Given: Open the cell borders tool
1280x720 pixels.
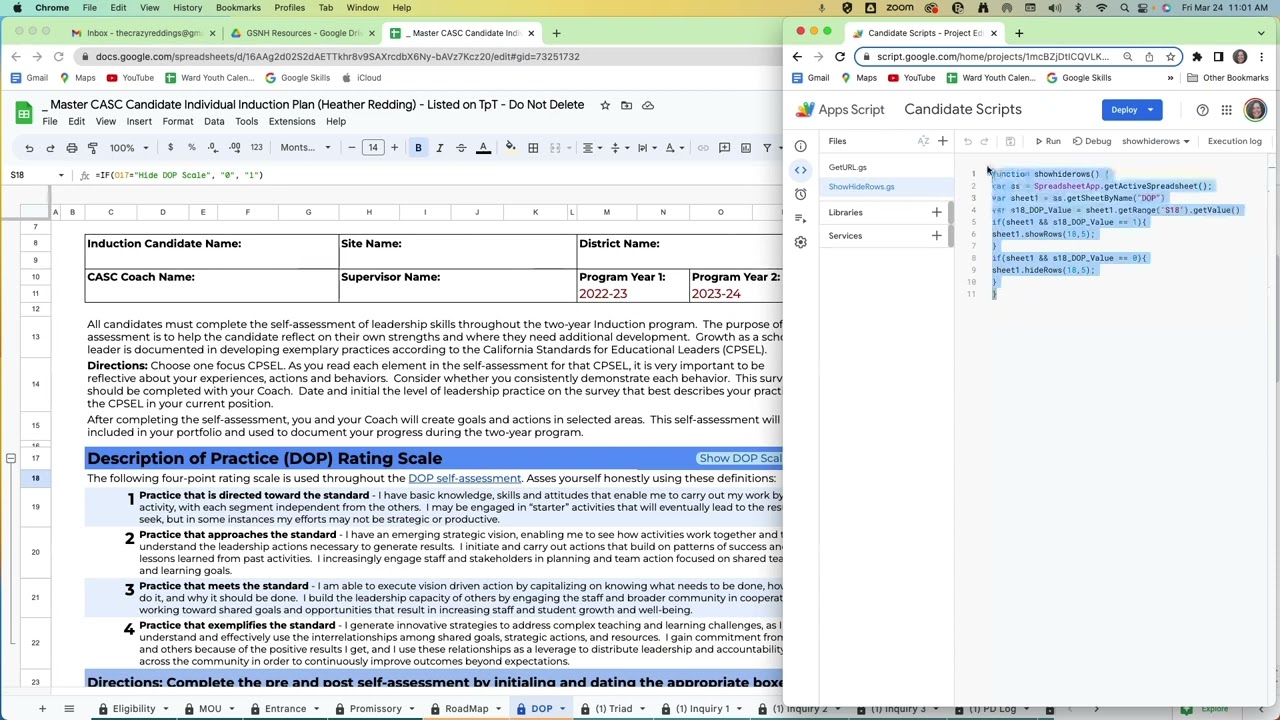Looking at the screenshot, I should point(533,148).
